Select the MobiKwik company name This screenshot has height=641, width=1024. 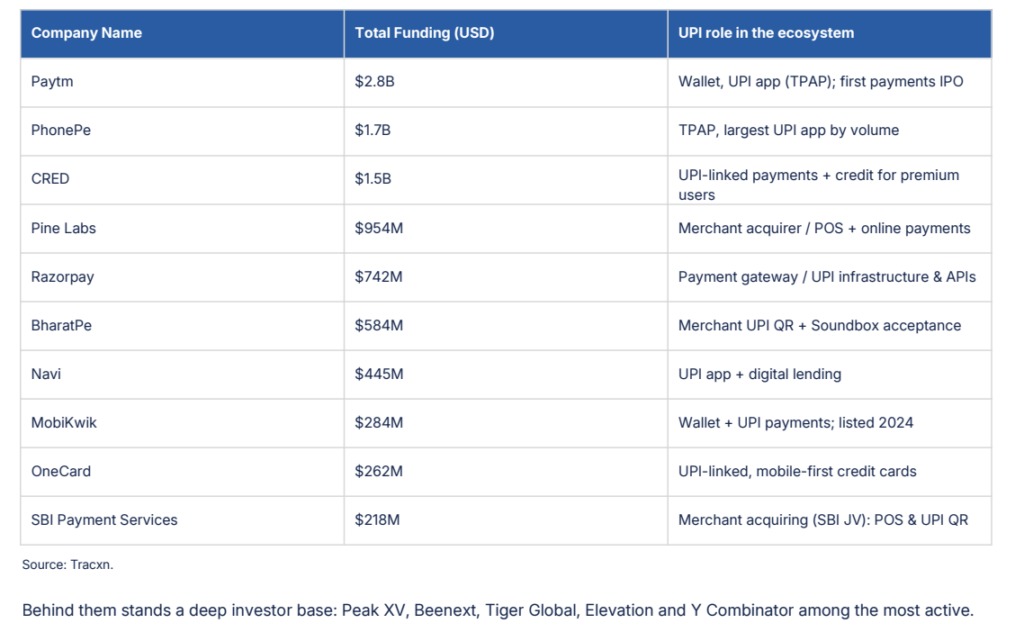click(63, 422)
